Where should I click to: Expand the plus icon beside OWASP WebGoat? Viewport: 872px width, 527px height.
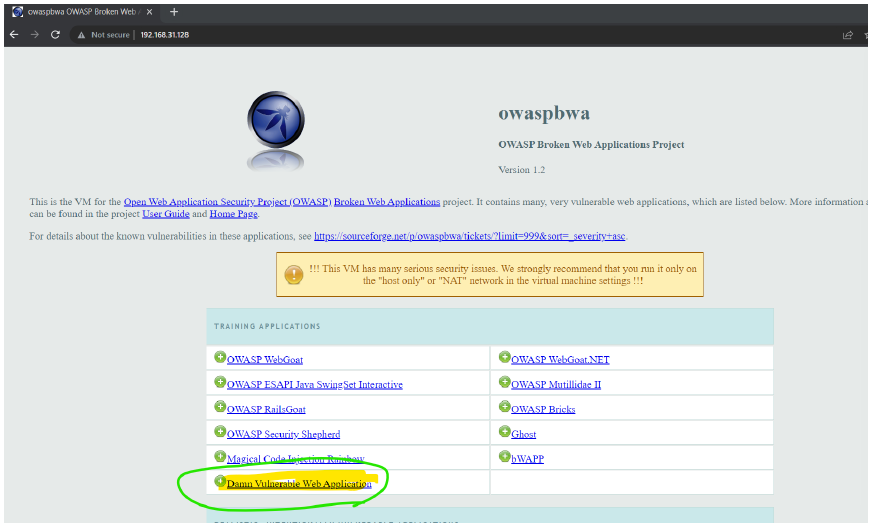[x=220, y=357]
